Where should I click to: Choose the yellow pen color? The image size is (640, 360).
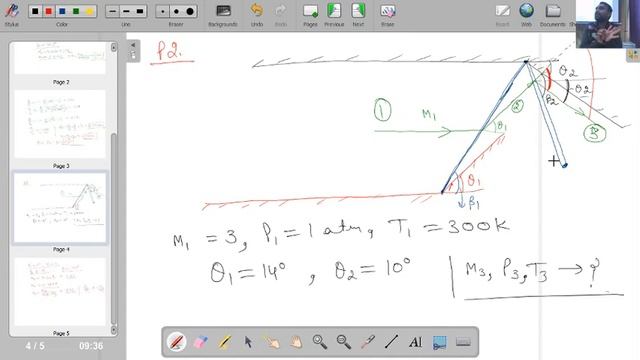(89, 11)
